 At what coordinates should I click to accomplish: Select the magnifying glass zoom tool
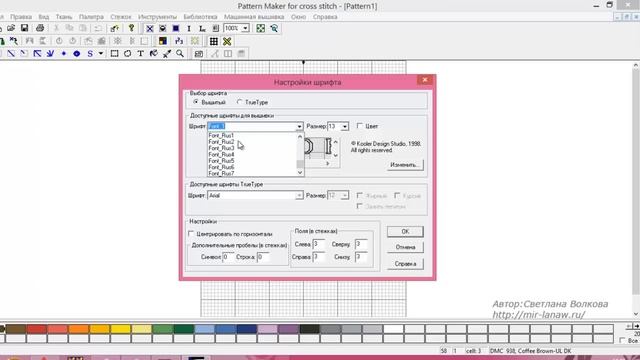click(x=180, y=53)
